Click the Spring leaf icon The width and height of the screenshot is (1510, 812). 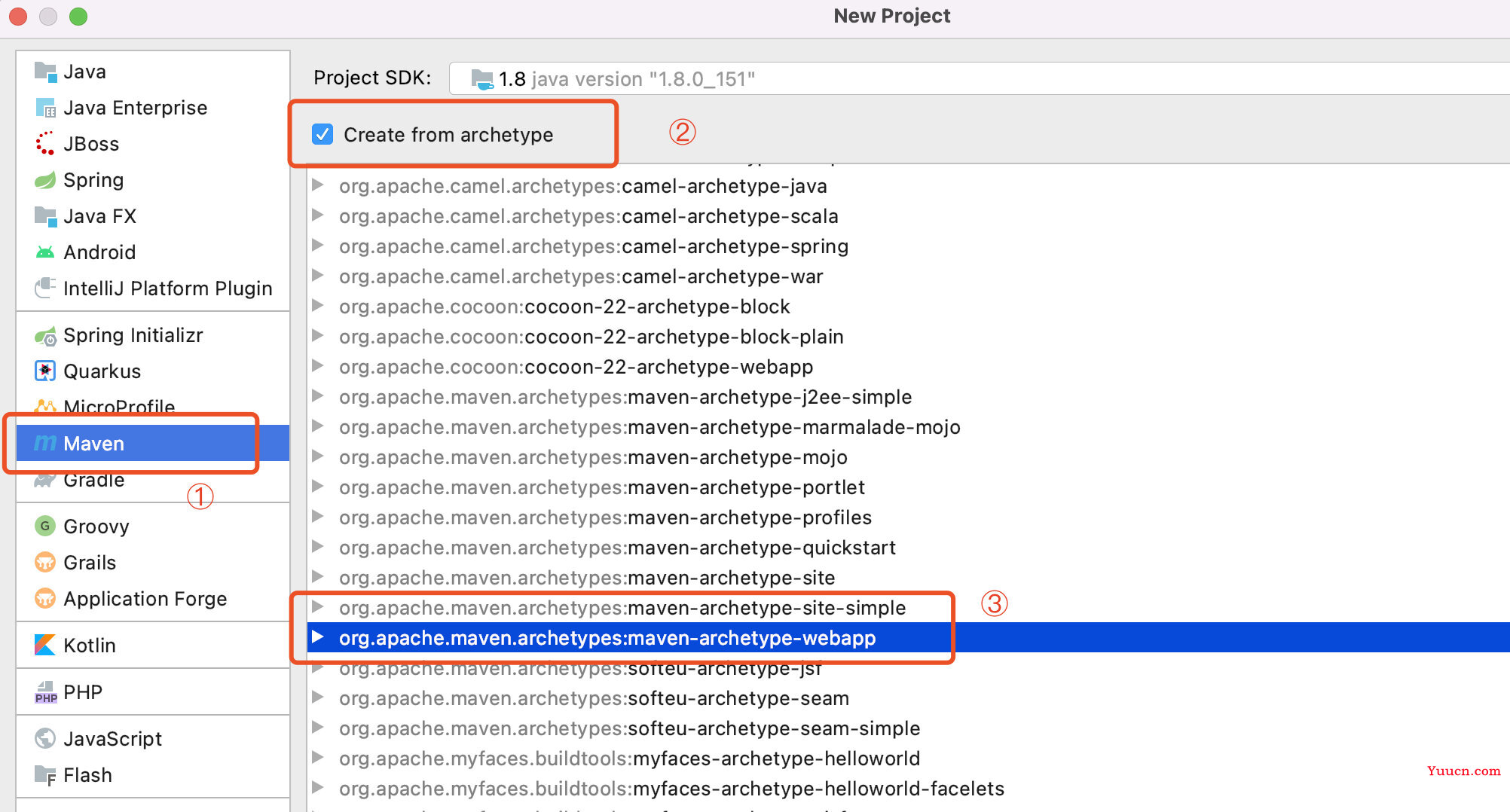(x=45, y=180)
